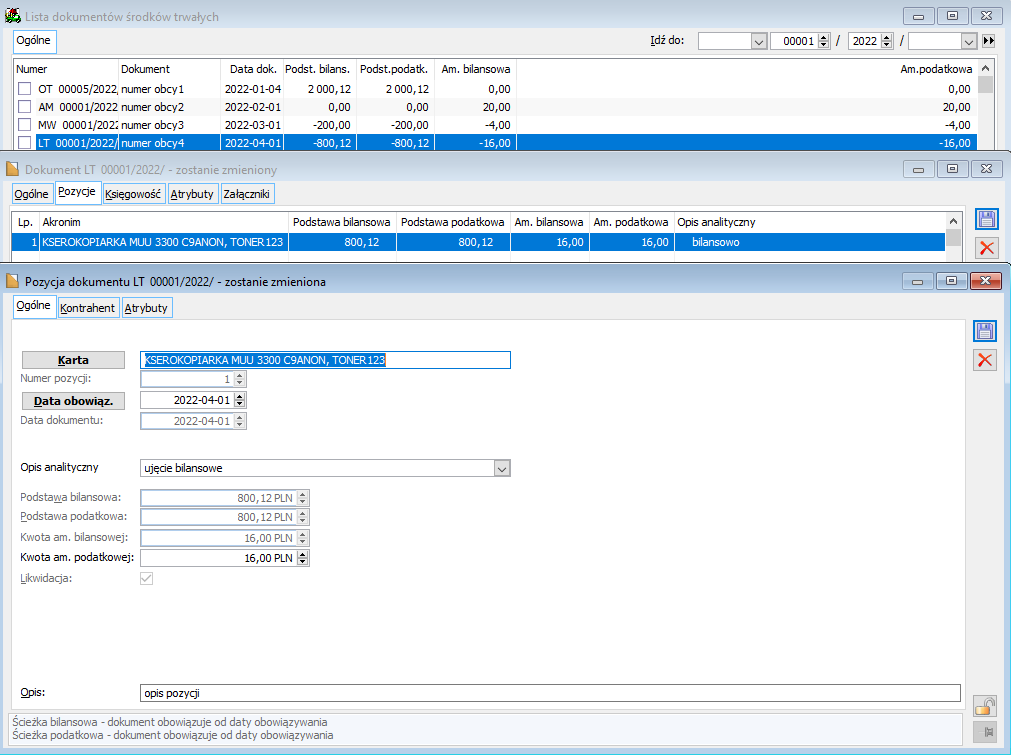Switch to Ogólne tab in Dokument LT
The height and width of the screenshot is (755, 1011).
pyautogui.click(x=32, y=194)
